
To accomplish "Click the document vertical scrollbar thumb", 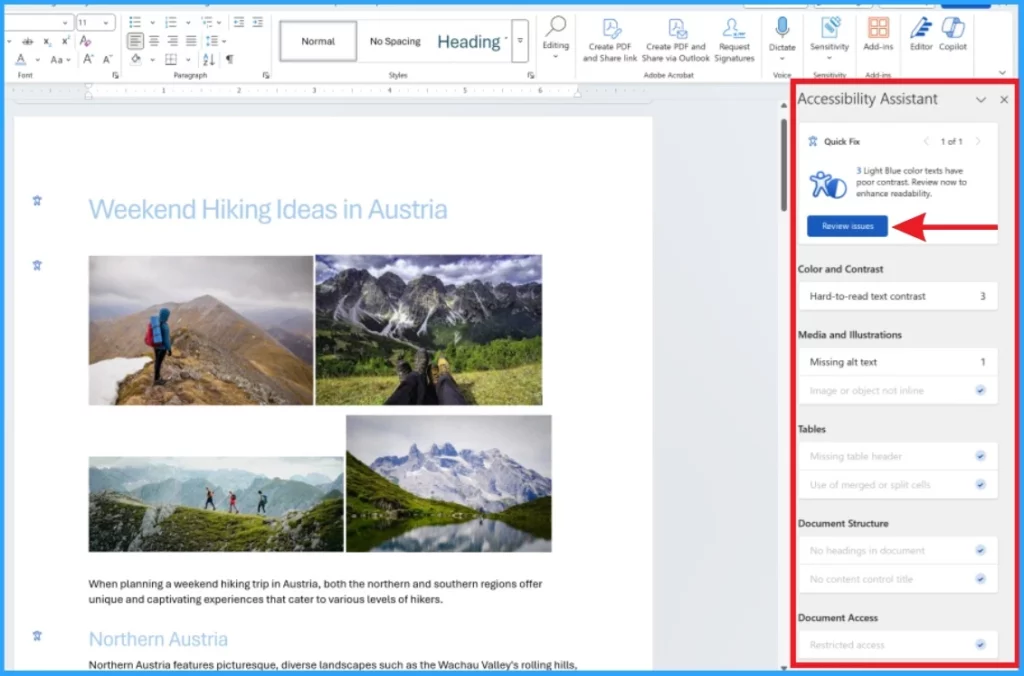I will (x=784, y=163).
